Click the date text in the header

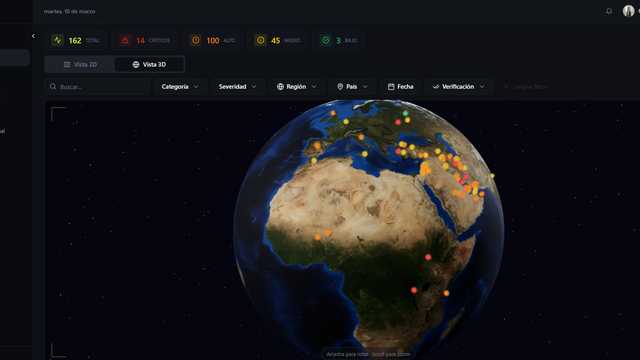(x=69, y=11)
